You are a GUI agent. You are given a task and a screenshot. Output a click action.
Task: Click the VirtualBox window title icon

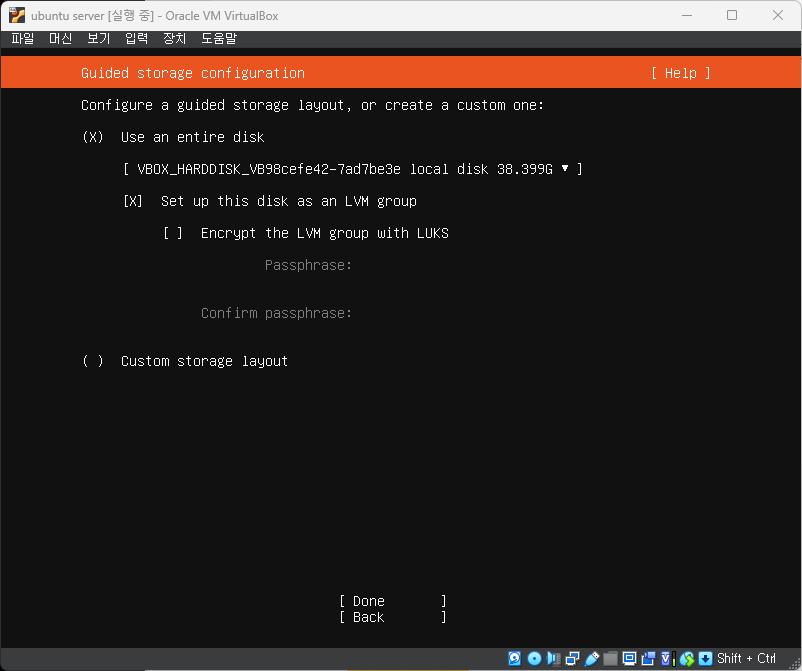click(17, 15)
